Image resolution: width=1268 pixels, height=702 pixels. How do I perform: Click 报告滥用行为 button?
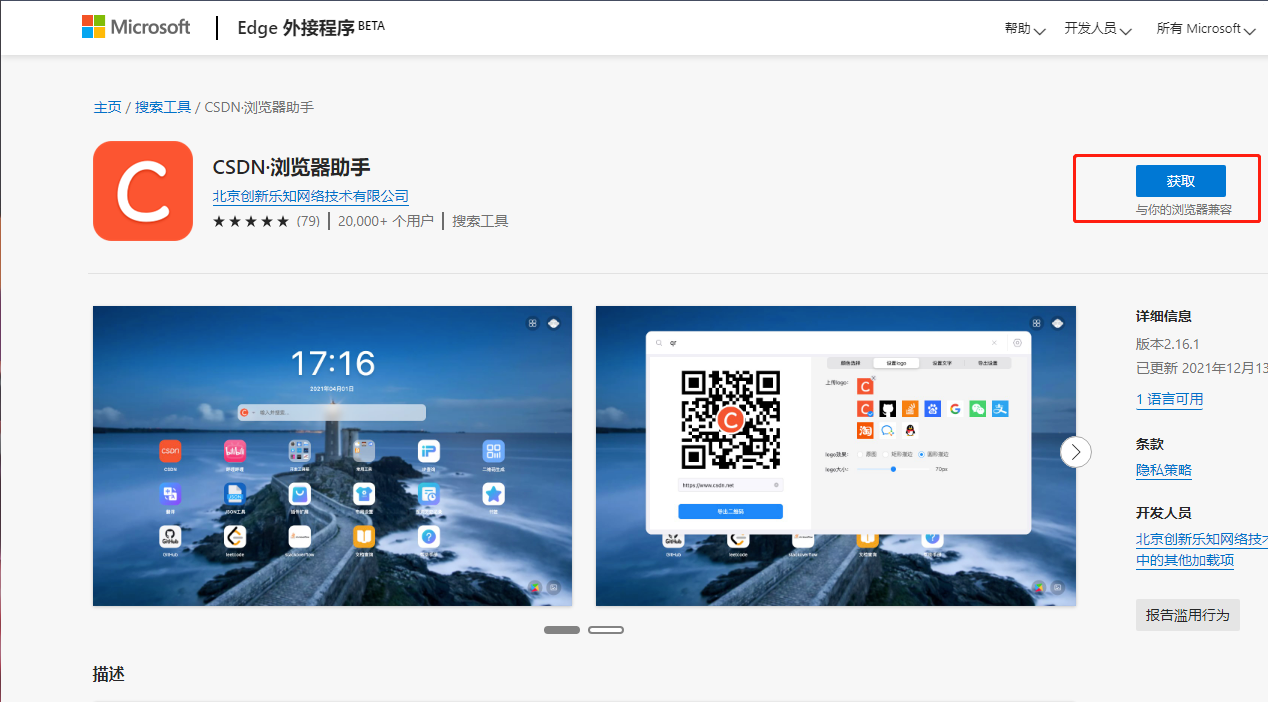1187,615
